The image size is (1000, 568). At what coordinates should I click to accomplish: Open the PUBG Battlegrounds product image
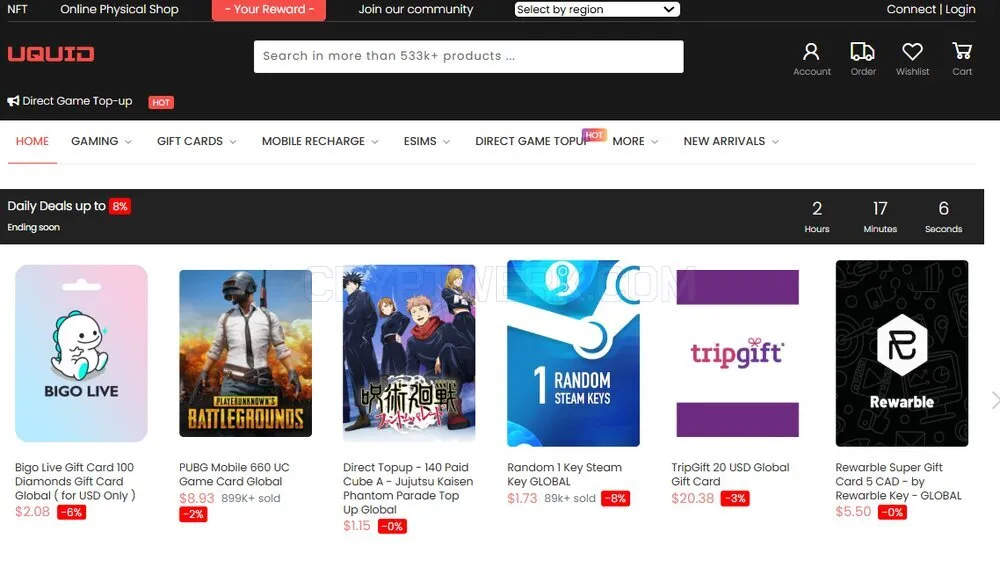click(246, 353)
